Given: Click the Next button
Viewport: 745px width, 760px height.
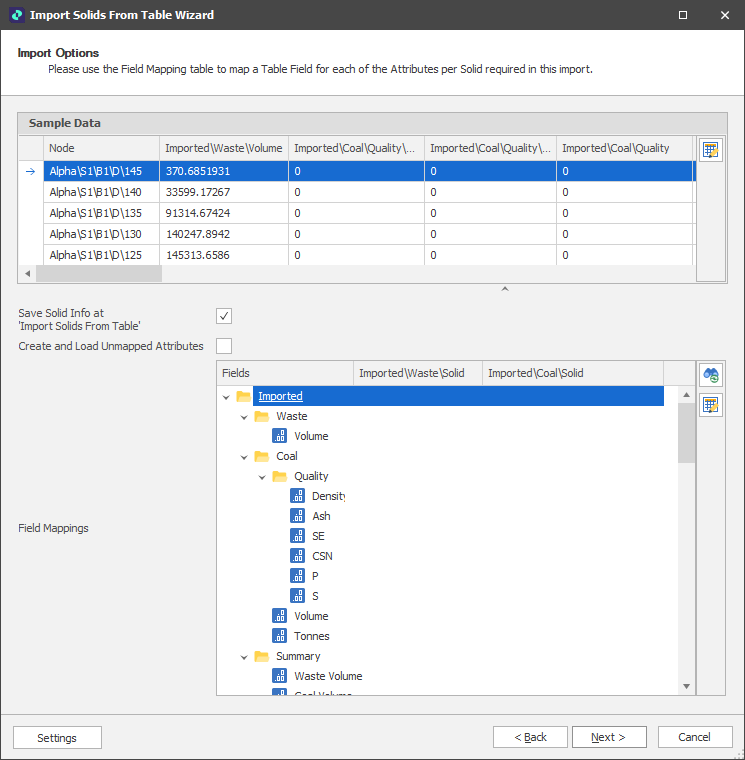Looking at the screenshot, I should pyautogui.click(x=609, y=737).
